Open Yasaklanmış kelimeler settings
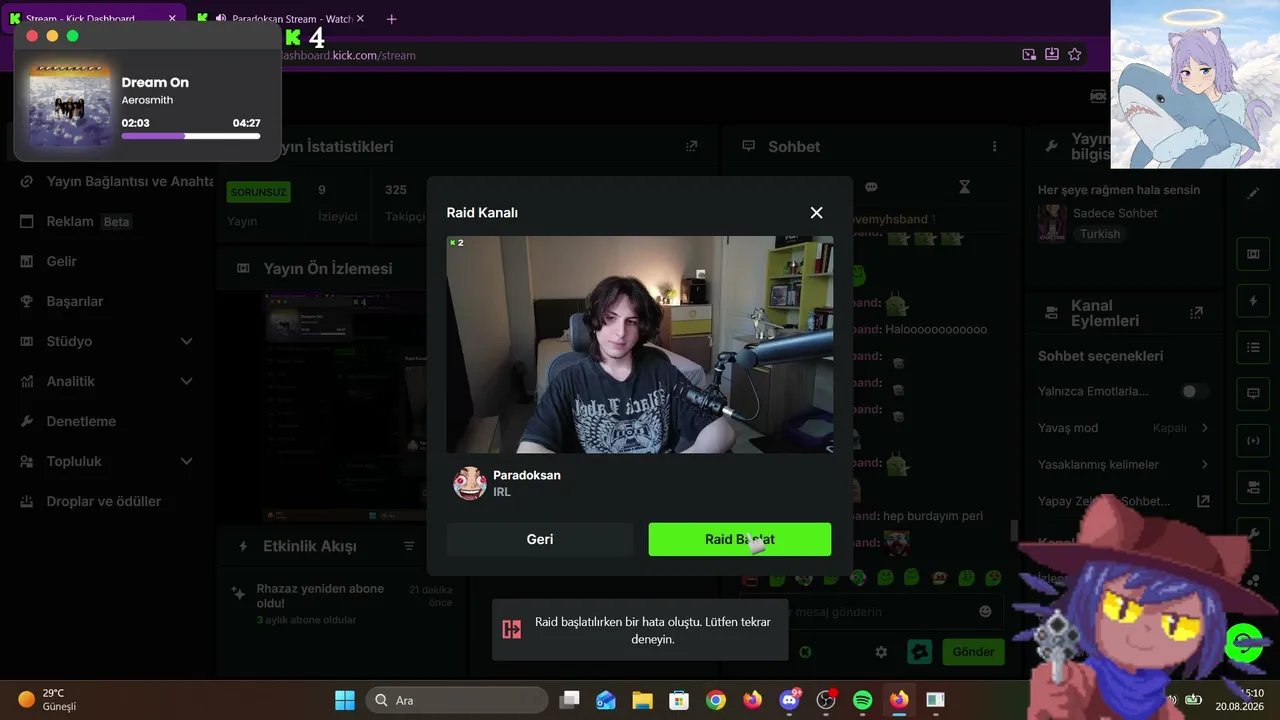 pos(1124,464)
